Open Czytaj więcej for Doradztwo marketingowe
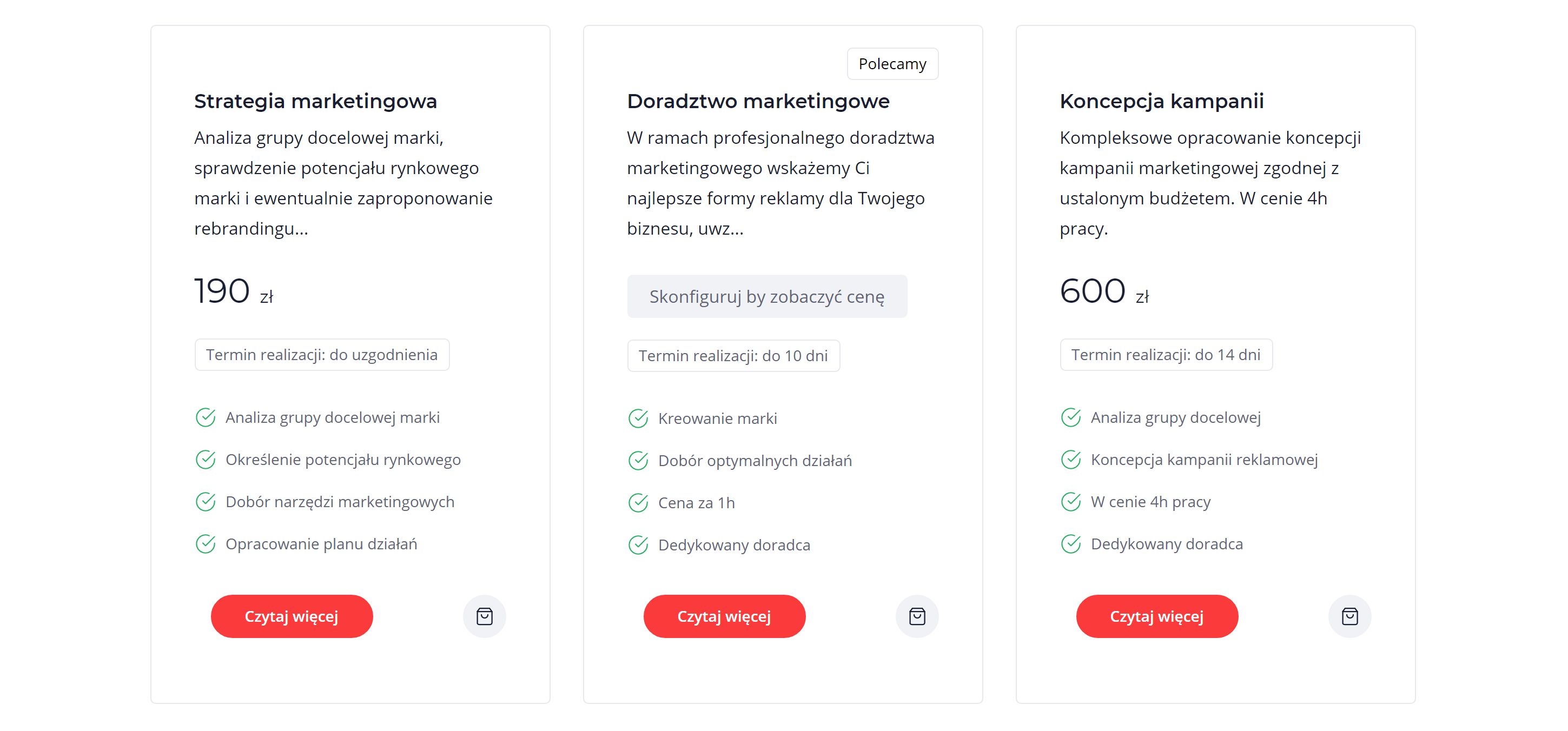The image size is (1568, 731). coord(724,616)
